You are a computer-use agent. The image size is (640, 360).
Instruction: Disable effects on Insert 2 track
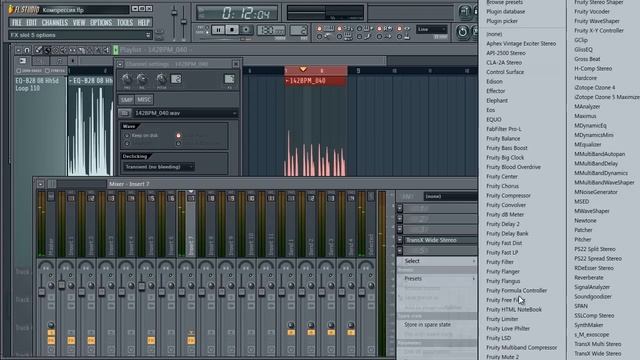(x=91, y=340)
